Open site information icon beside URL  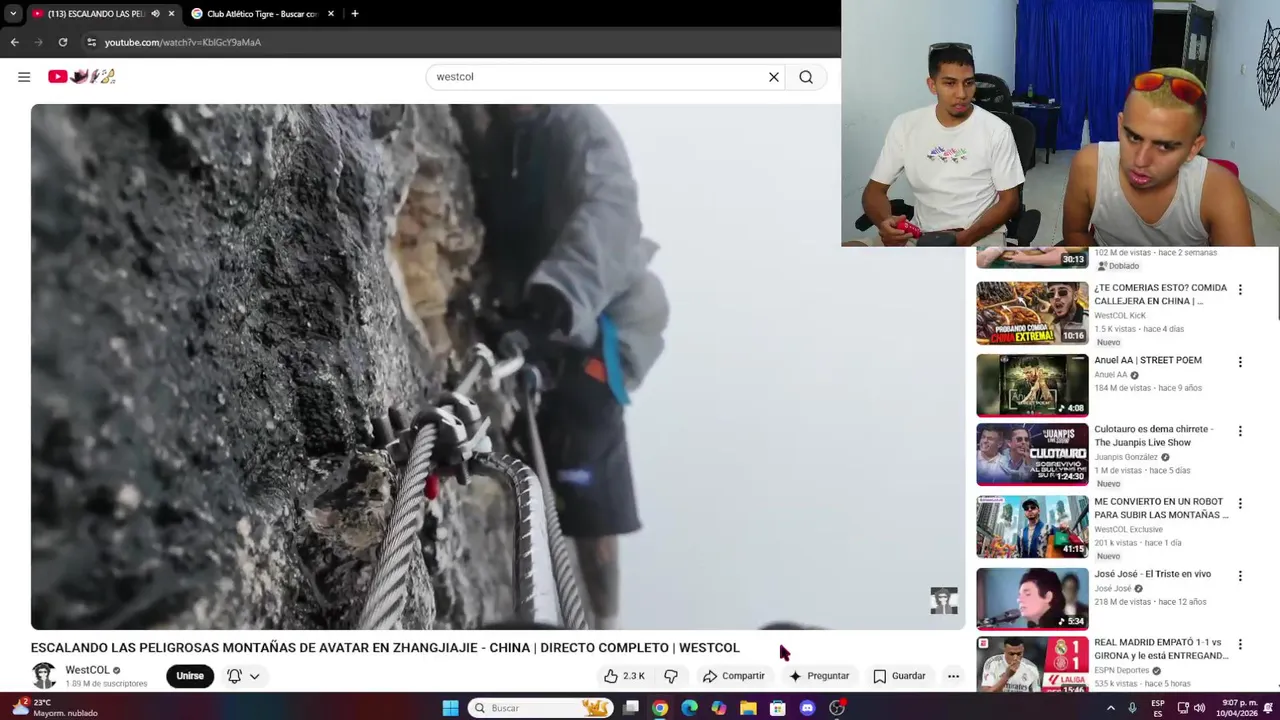[91, 42]
